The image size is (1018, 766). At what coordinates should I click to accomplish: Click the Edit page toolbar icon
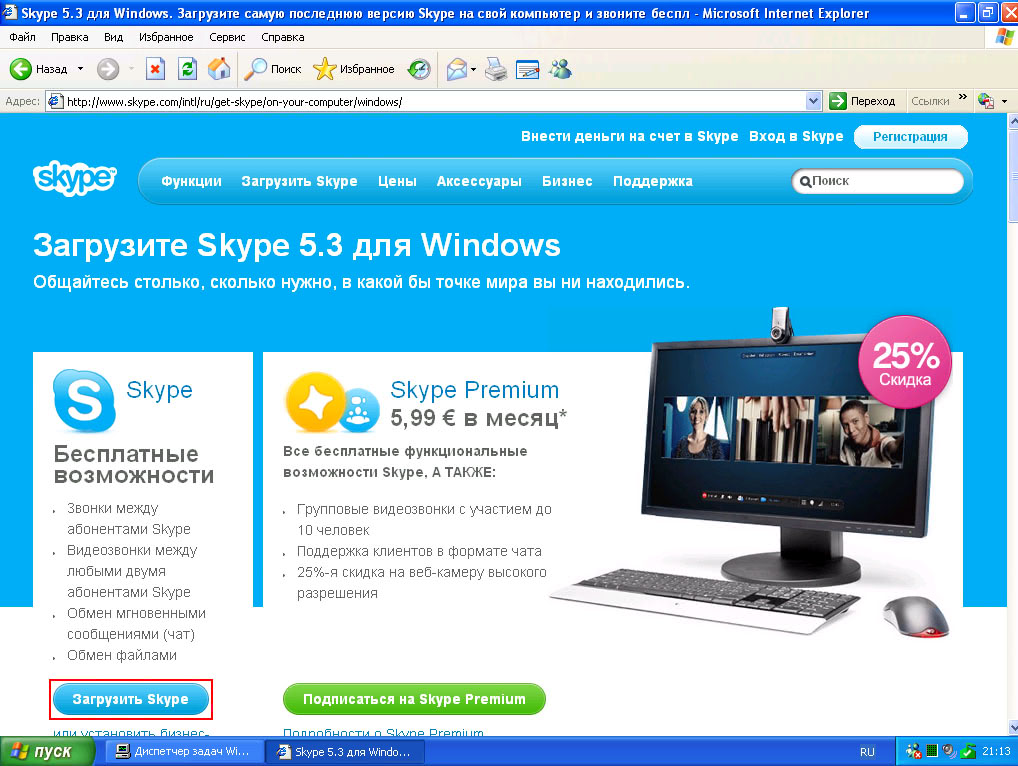(527, 69)
